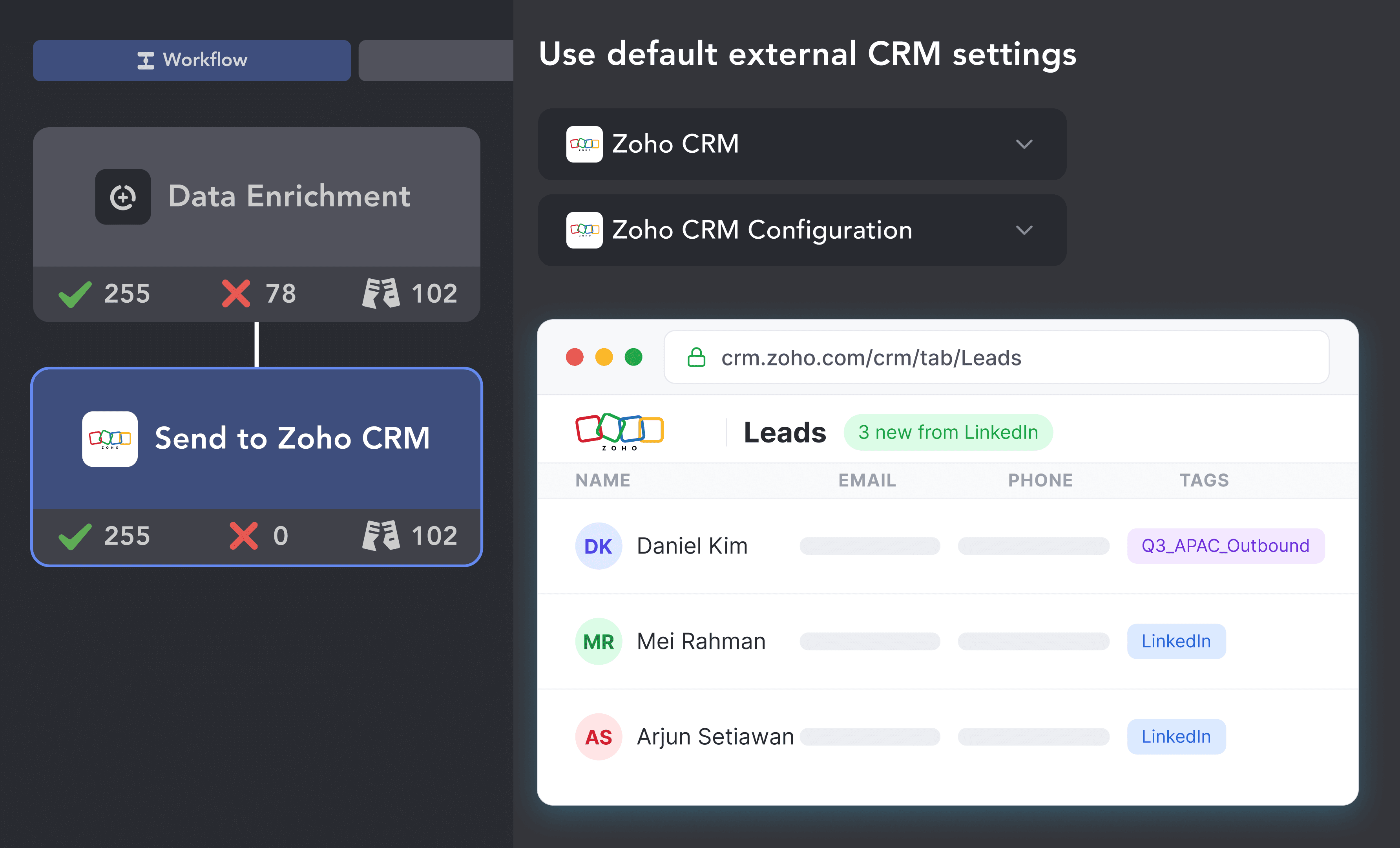Open the Zoho CRM Configuration dropdown
The width and height of the screenshot is (1400, 848).
802,230
